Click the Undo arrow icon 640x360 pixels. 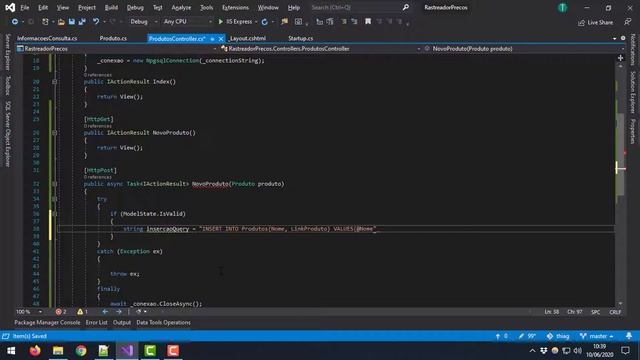click(96, 22)
